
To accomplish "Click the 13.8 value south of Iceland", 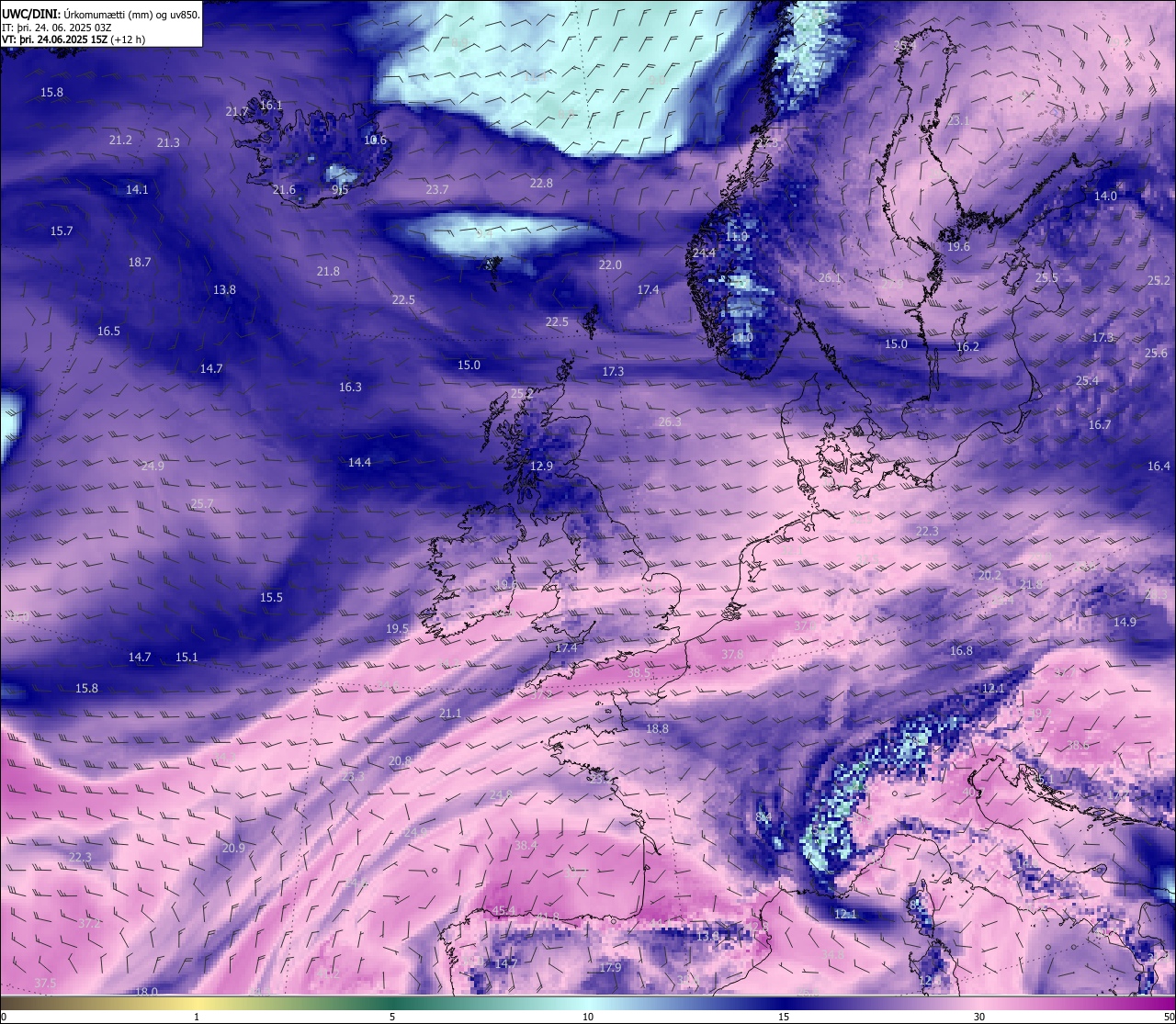I will (x=224, y=290).
